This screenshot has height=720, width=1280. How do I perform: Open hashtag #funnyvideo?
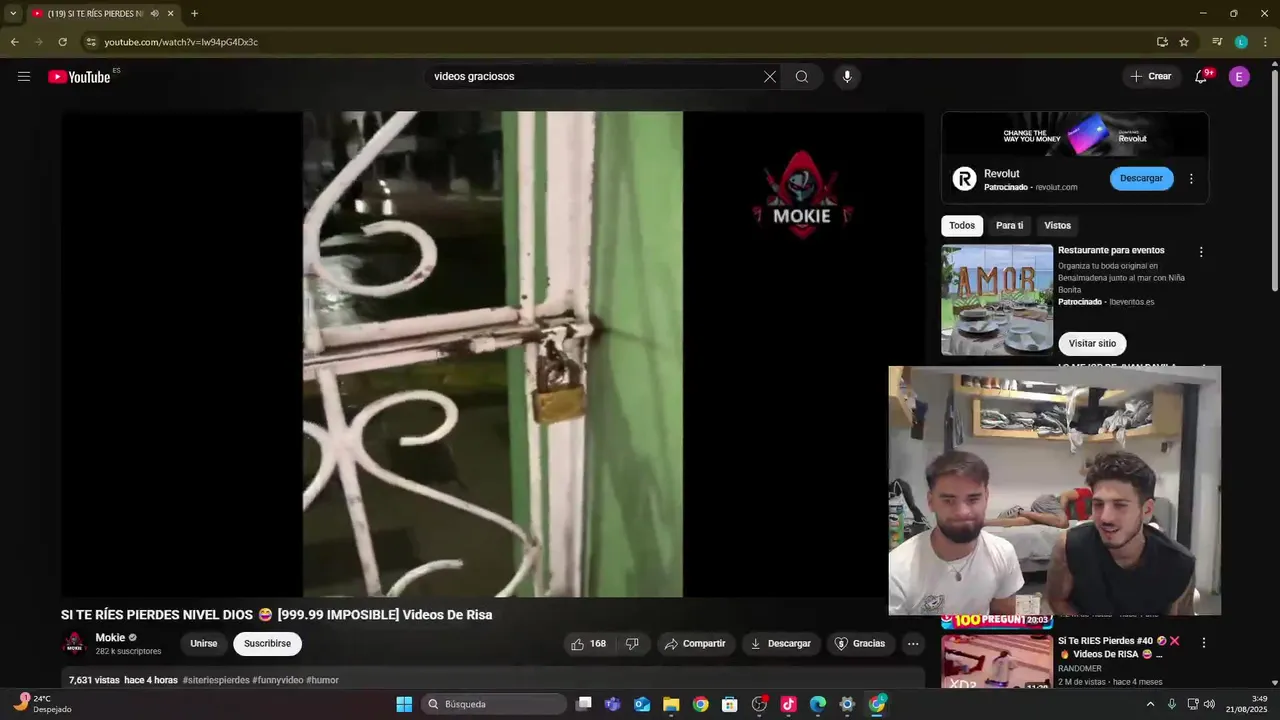pos(278,680)
